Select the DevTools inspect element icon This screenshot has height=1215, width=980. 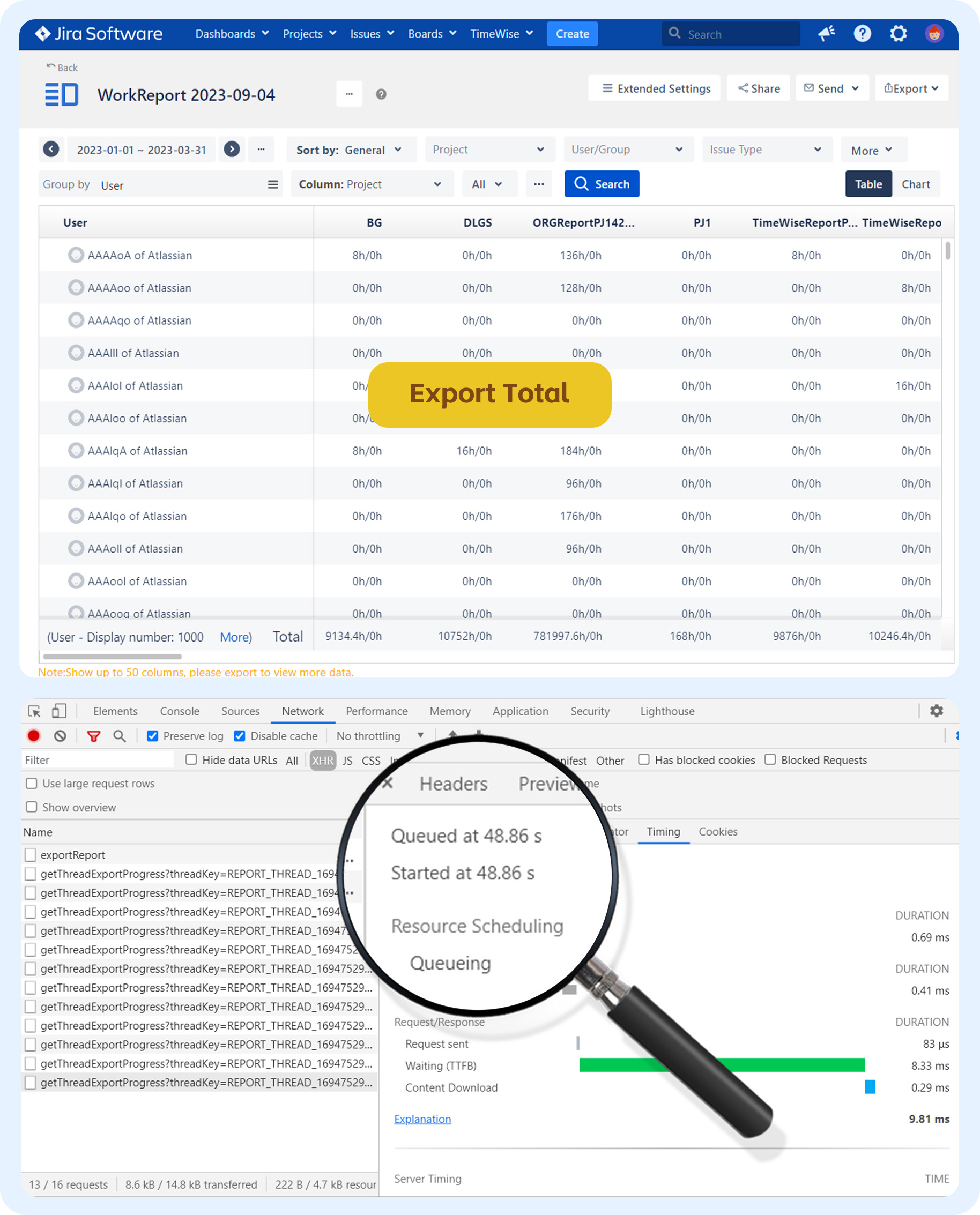34,711
